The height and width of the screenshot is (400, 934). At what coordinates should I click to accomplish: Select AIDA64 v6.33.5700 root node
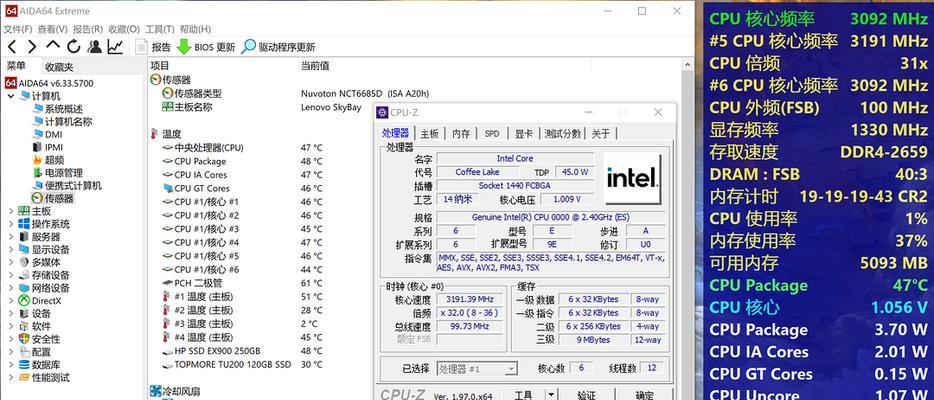click(49, 83)
